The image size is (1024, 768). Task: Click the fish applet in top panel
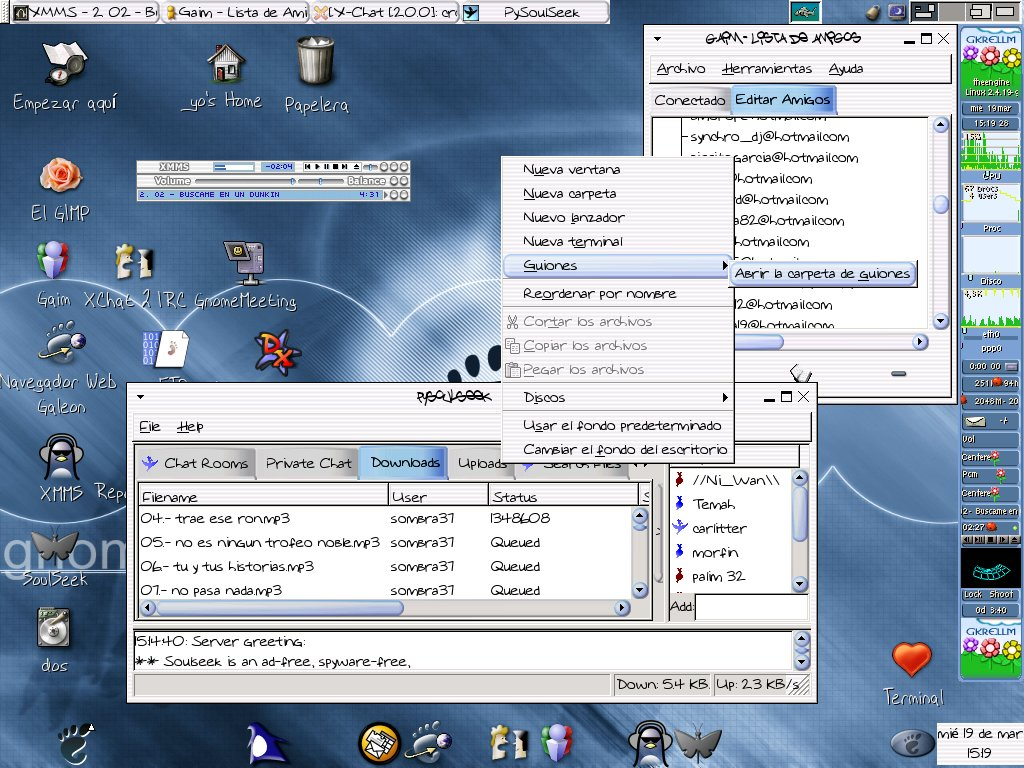pos(805,12)
